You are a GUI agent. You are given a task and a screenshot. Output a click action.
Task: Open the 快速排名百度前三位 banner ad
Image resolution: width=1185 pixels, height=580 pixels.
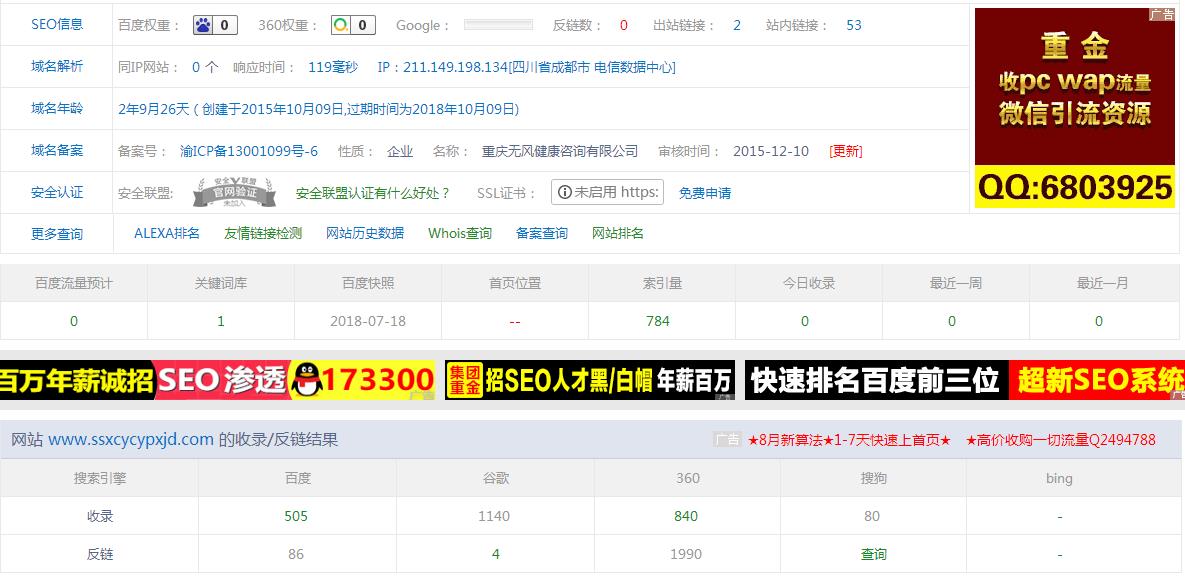tap(964, 380)
